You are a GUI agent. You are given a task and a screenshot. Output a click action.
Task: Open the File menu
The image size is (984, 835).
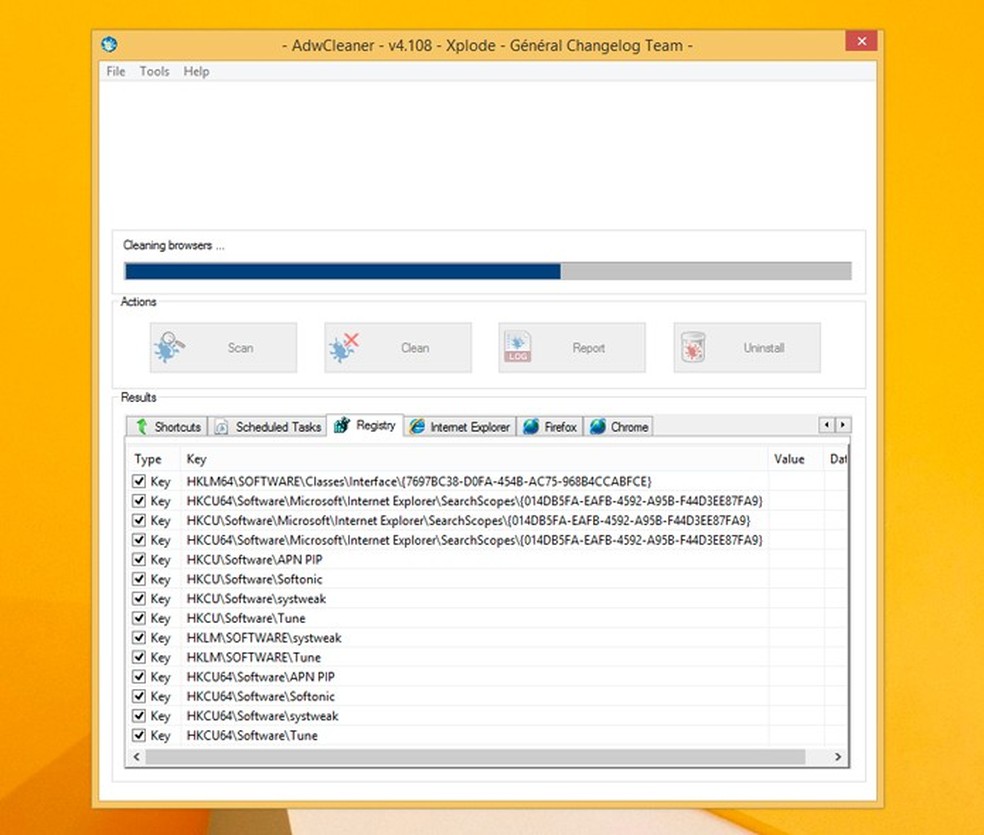[115, 72]
